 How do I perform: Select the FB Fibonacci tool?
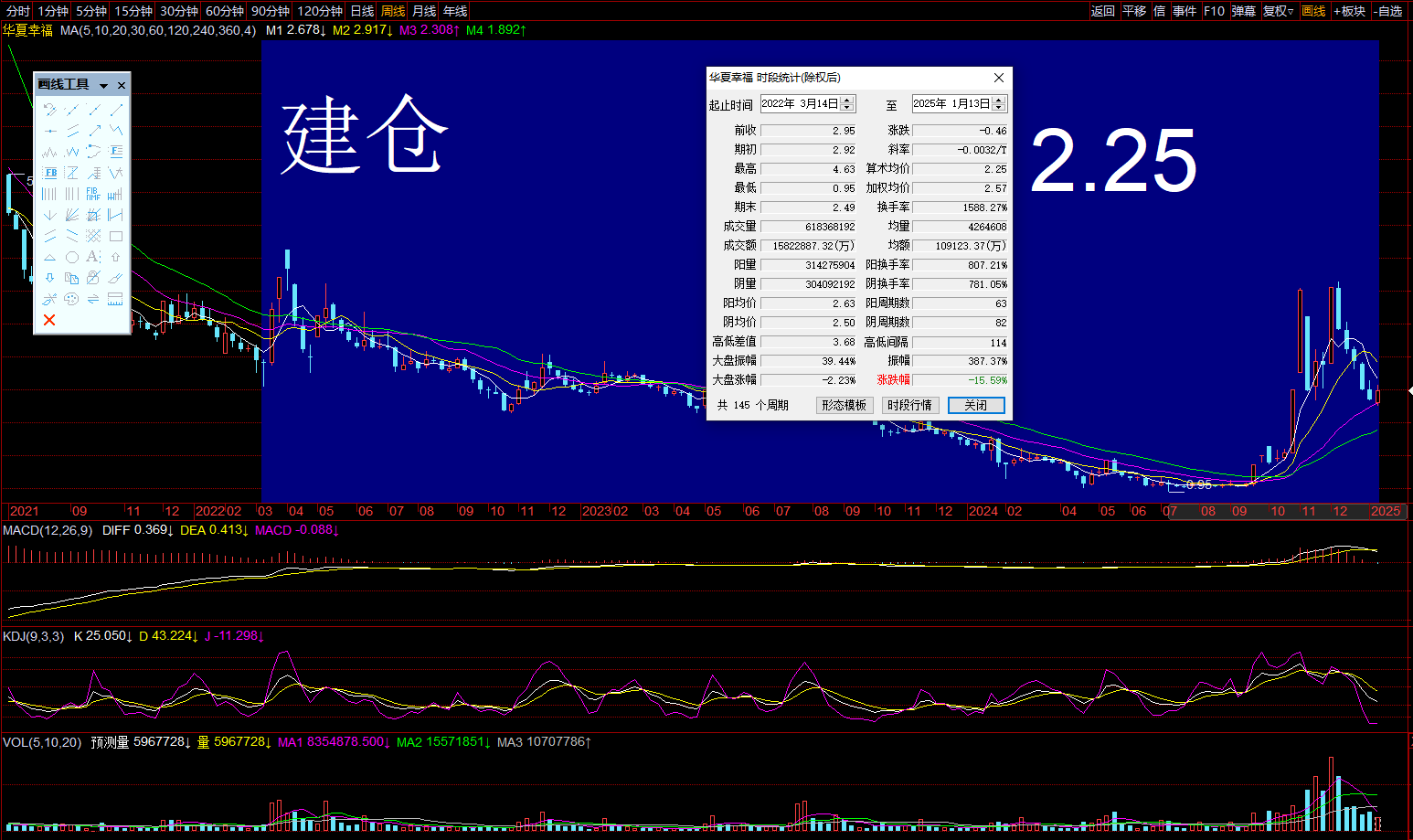click(x=49, y=173)
